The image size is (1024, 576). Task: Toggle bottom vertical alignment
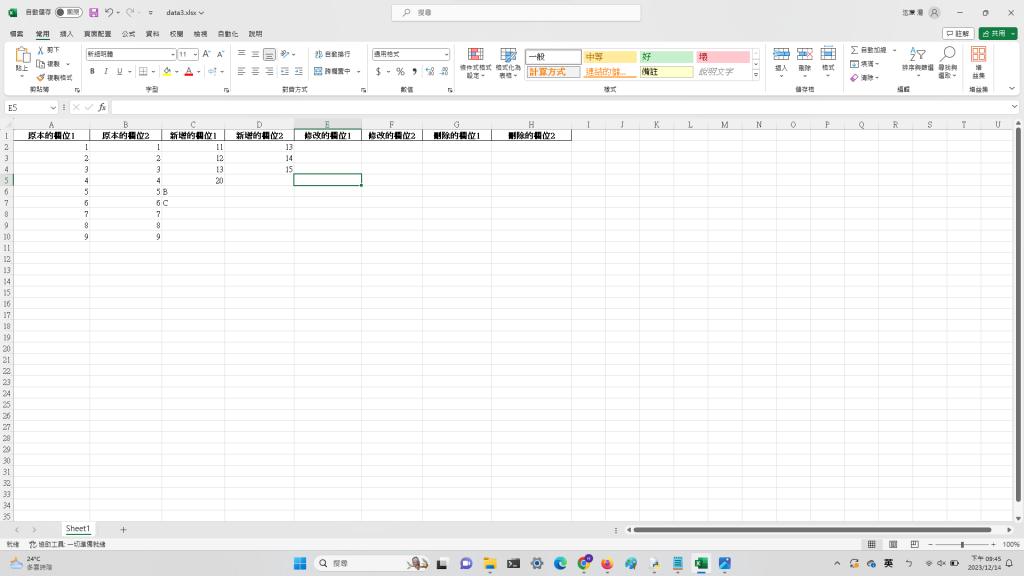tap(269, 54)
